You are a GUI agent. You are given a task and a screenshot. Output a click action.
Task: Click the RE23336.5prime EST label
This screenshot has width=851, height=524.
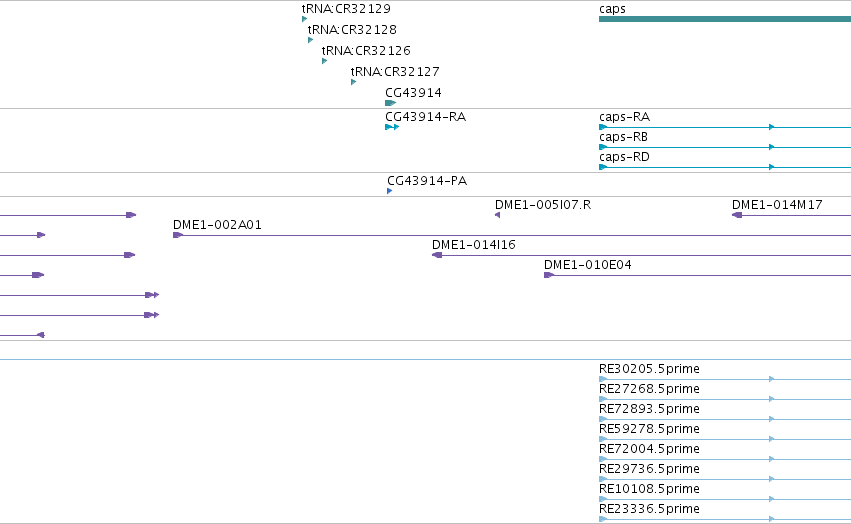[649, 509]
